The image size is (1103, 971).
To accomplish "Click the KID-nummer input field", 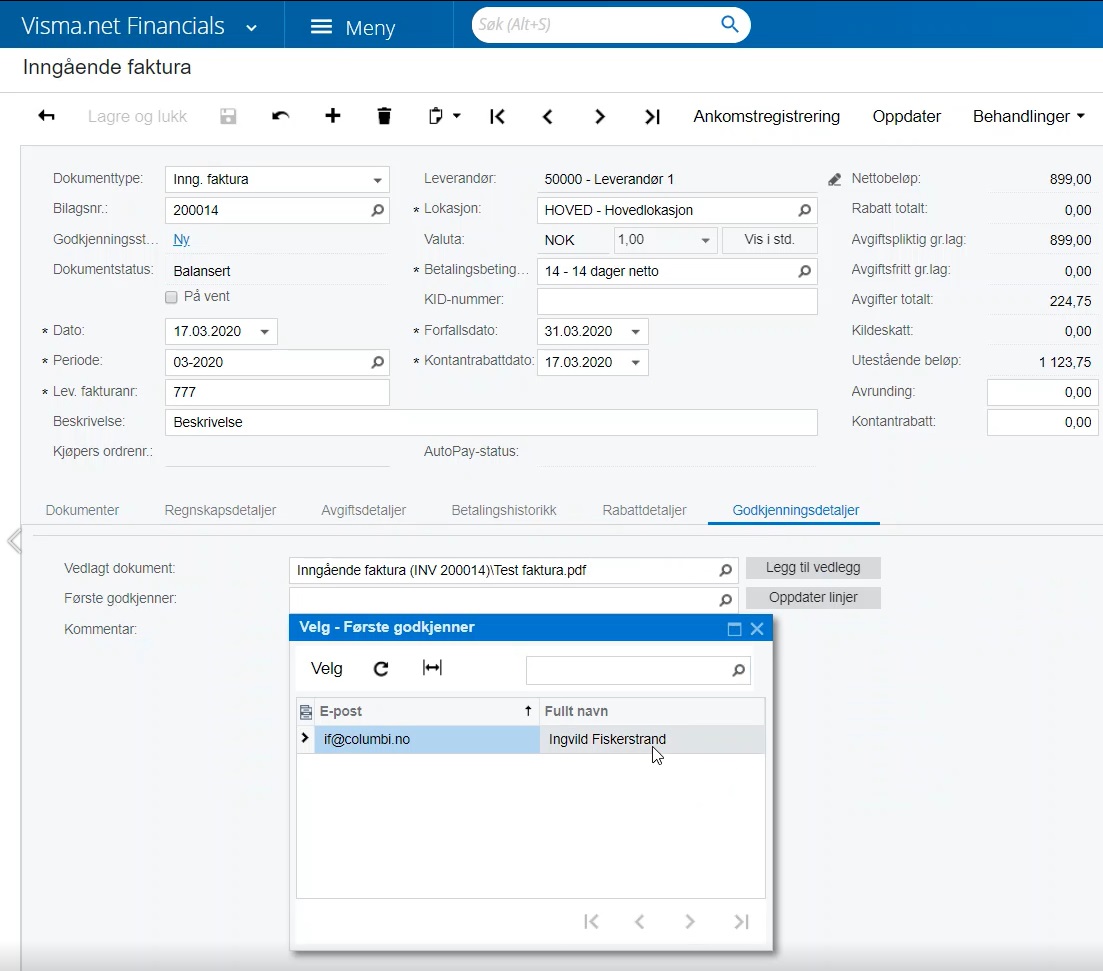I will (677, 301).
